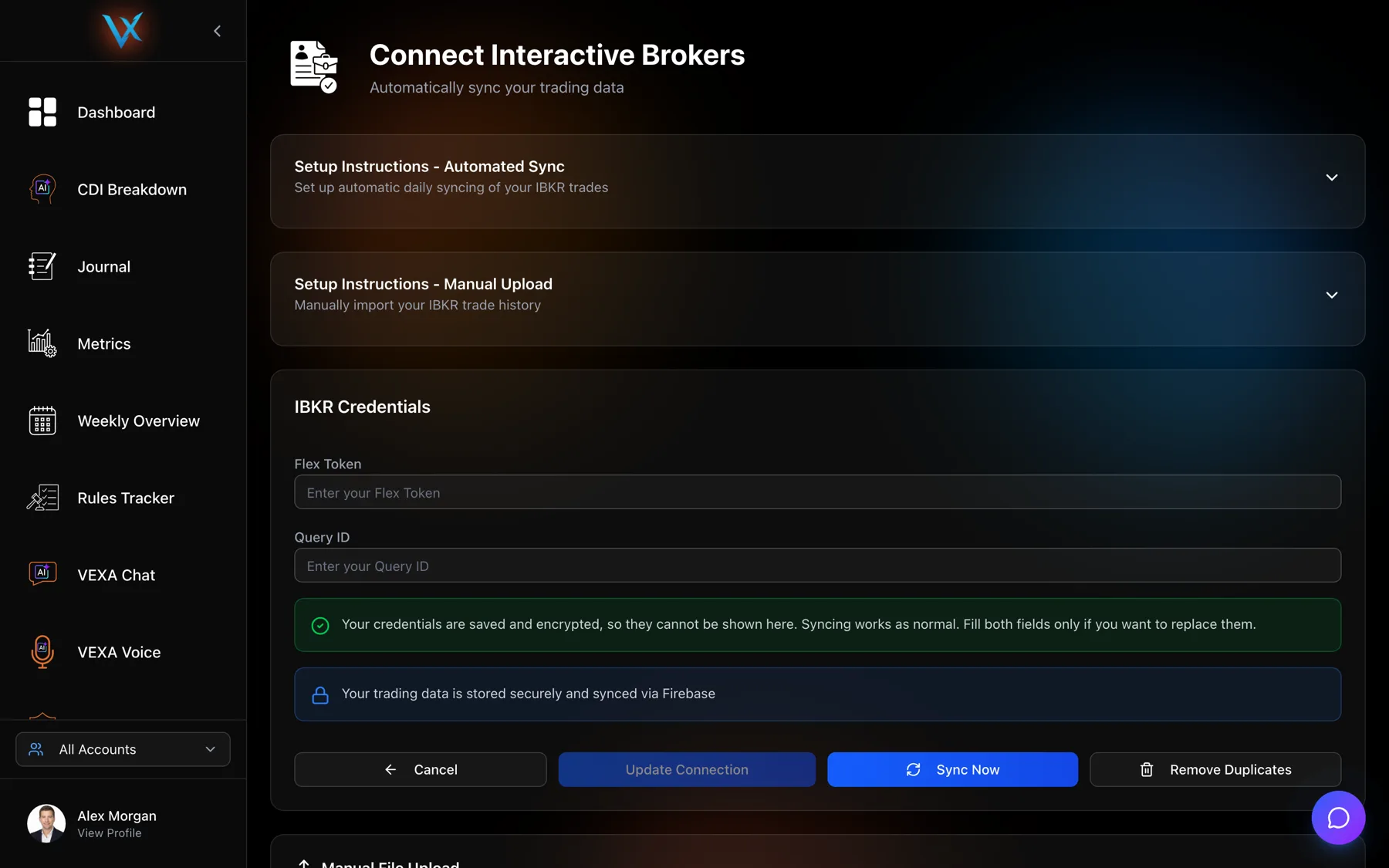This screenshot has width=1389, height=868.
Task: Open Weekly Overview
Action: coord(139,420)
